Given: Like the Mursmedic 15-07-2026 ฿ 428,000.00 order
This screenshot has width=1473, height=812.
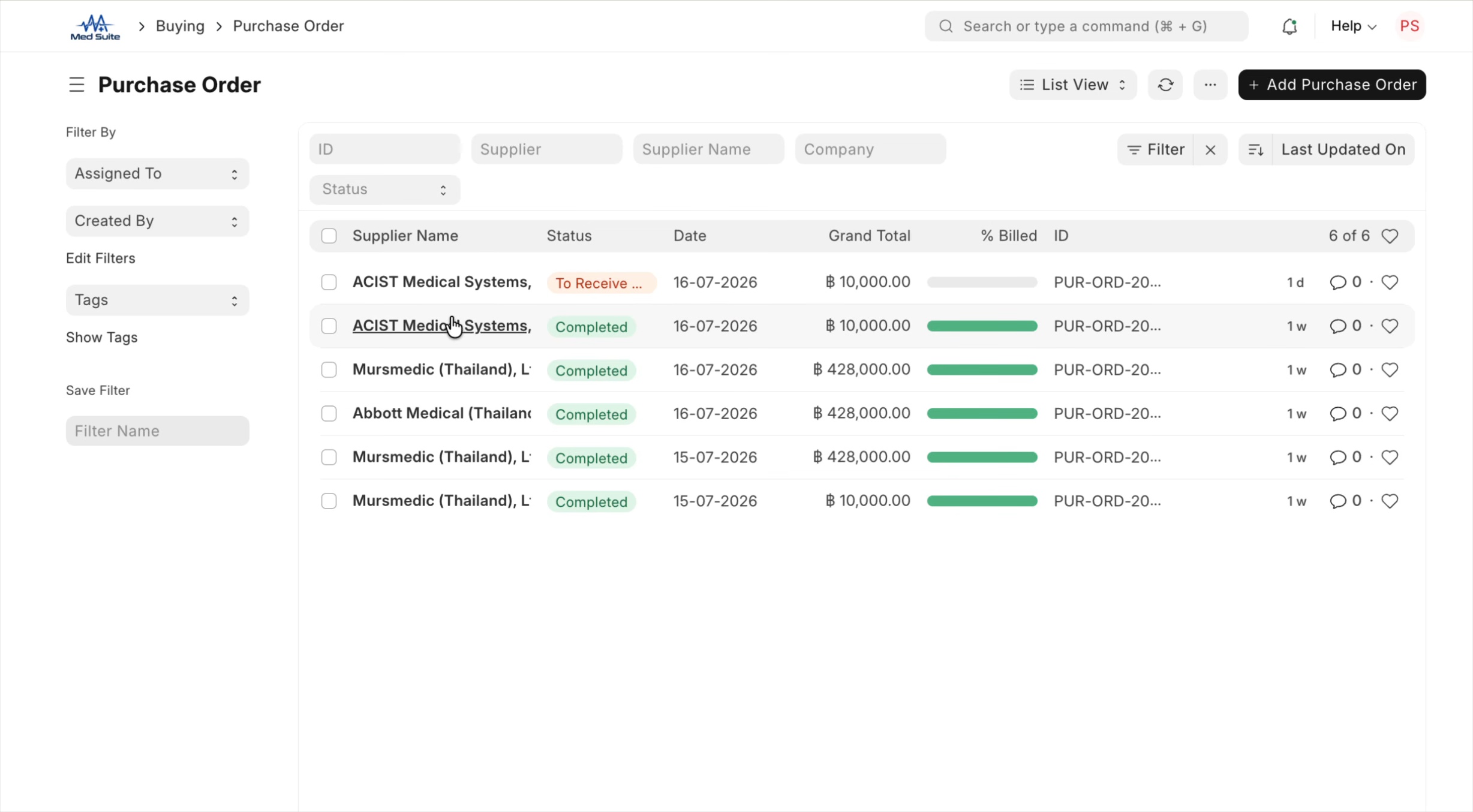Looking at the screenshot, I should coord(1390,458).
